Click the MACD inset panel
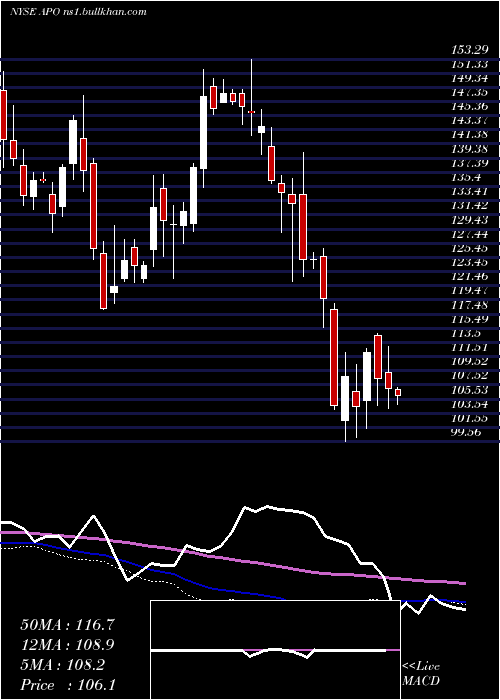This screenshot has height=700, width=500. tap(275, 650)
